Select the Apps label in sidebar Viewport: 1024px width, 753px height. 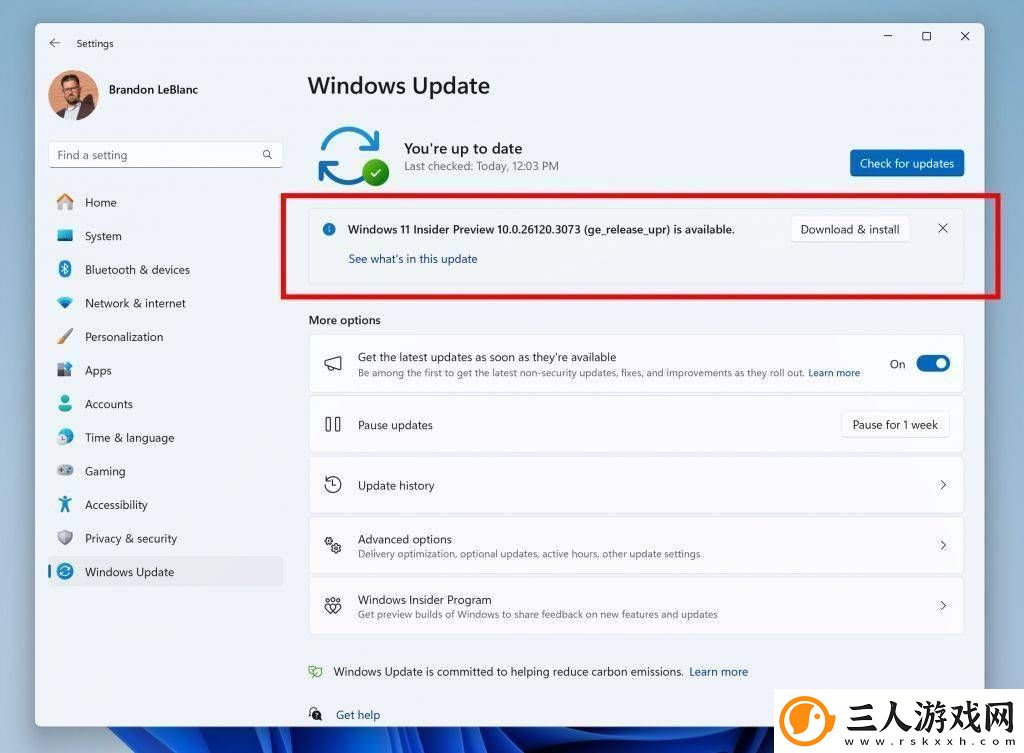[x=98, y=371]
